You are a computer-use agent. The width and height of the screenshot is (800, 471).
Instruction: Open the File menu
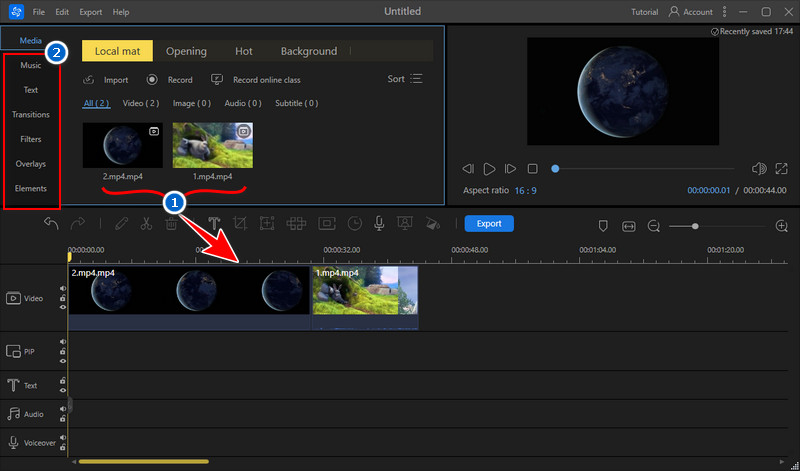point(39,12)
